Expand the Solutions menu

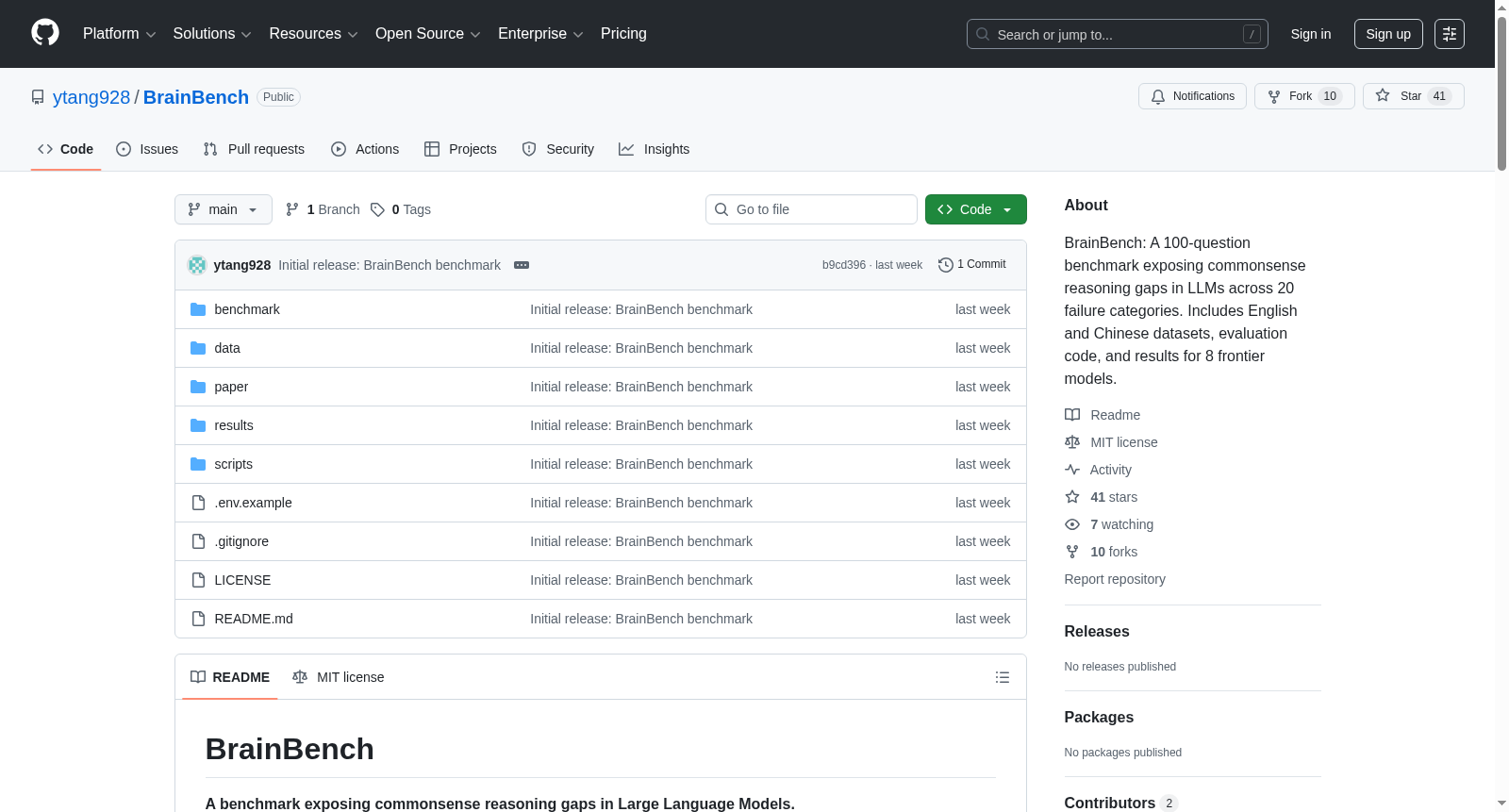click(212, 34)
